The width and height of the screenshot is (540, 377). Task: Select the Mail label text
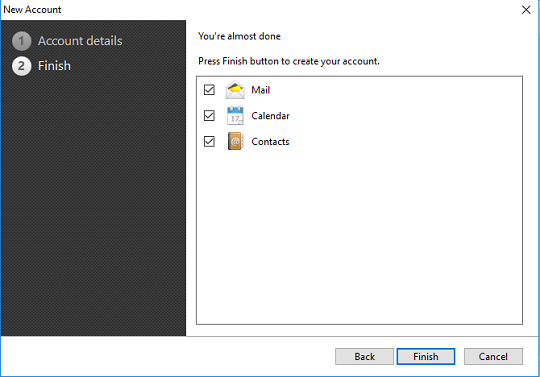coord(260,90)
